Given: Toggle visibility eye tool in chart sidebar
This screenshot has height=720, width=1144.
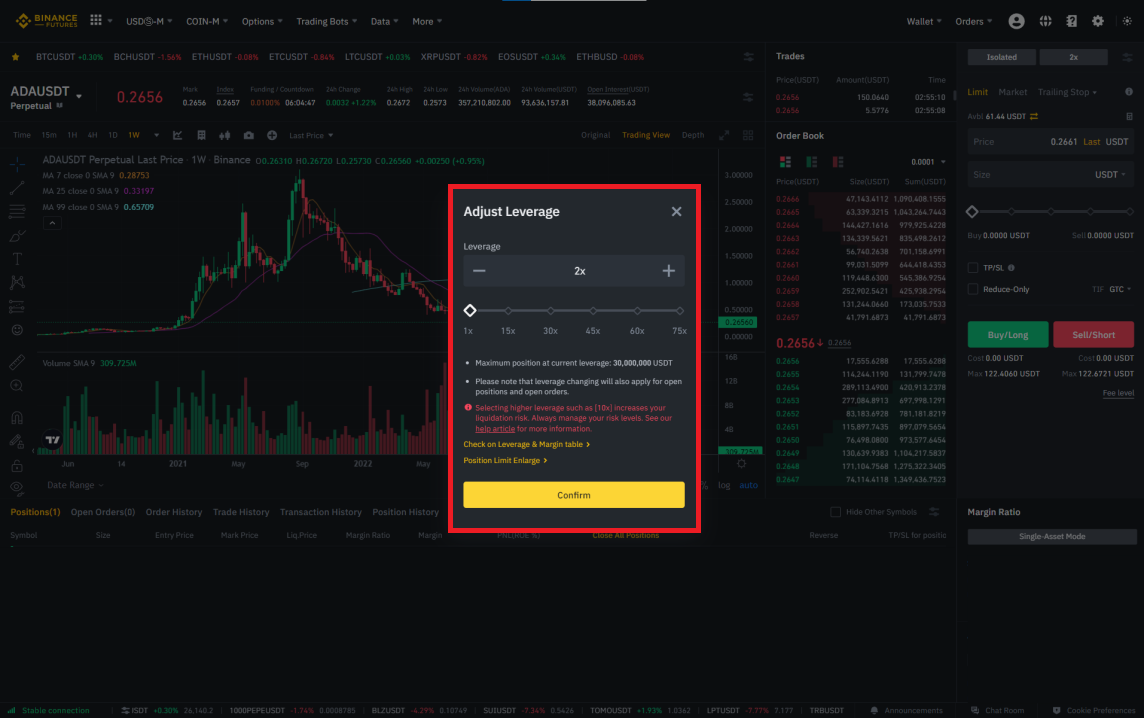Looking at the screenshot, I should point(17,487).
